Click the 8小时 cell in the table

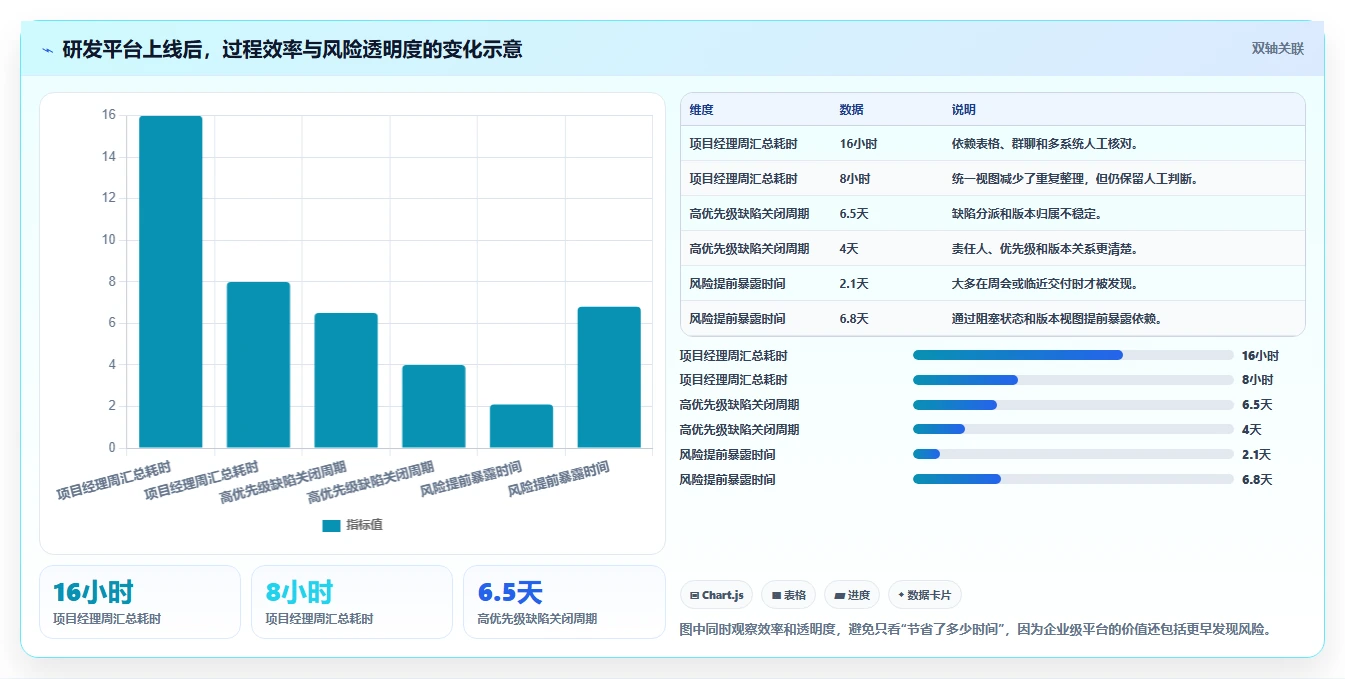pyautogui.click(x=855, y=179)
